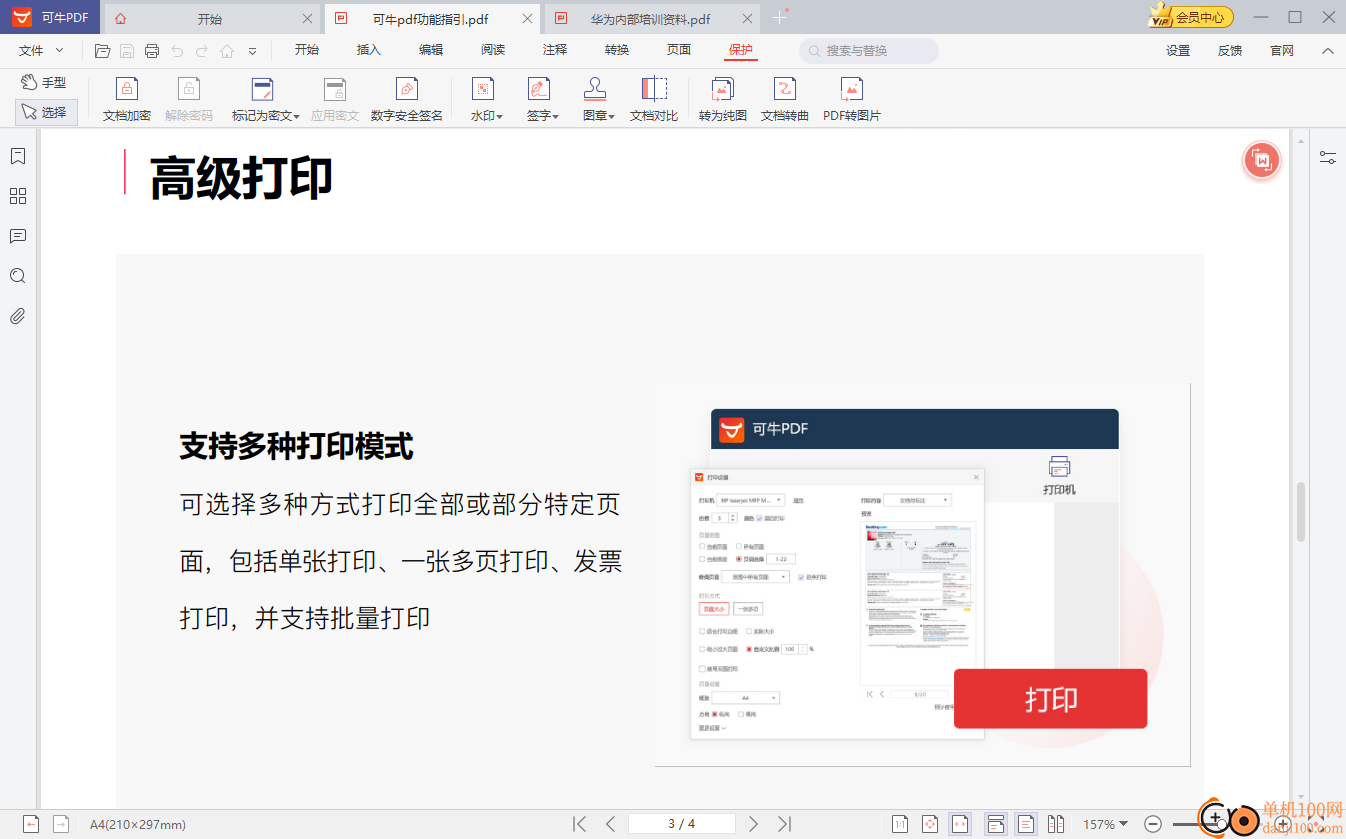Close the 可牛pdf功能指引.pdf tab
This screenshot has height=839, width=1346.
[x=528, y=19]
